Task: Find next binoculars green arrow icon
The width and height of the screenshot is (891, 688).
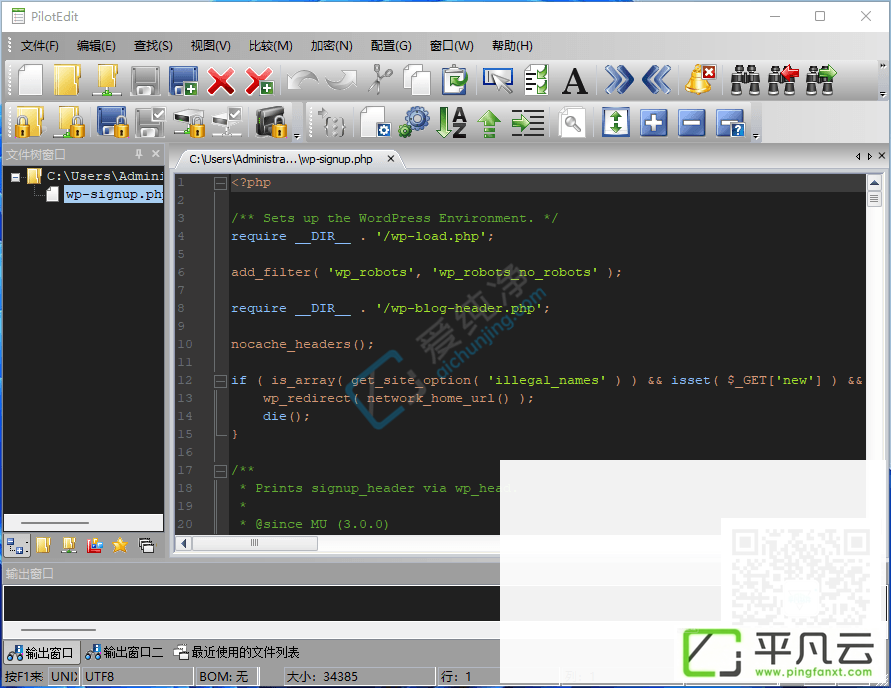Action: pos(821,80)
